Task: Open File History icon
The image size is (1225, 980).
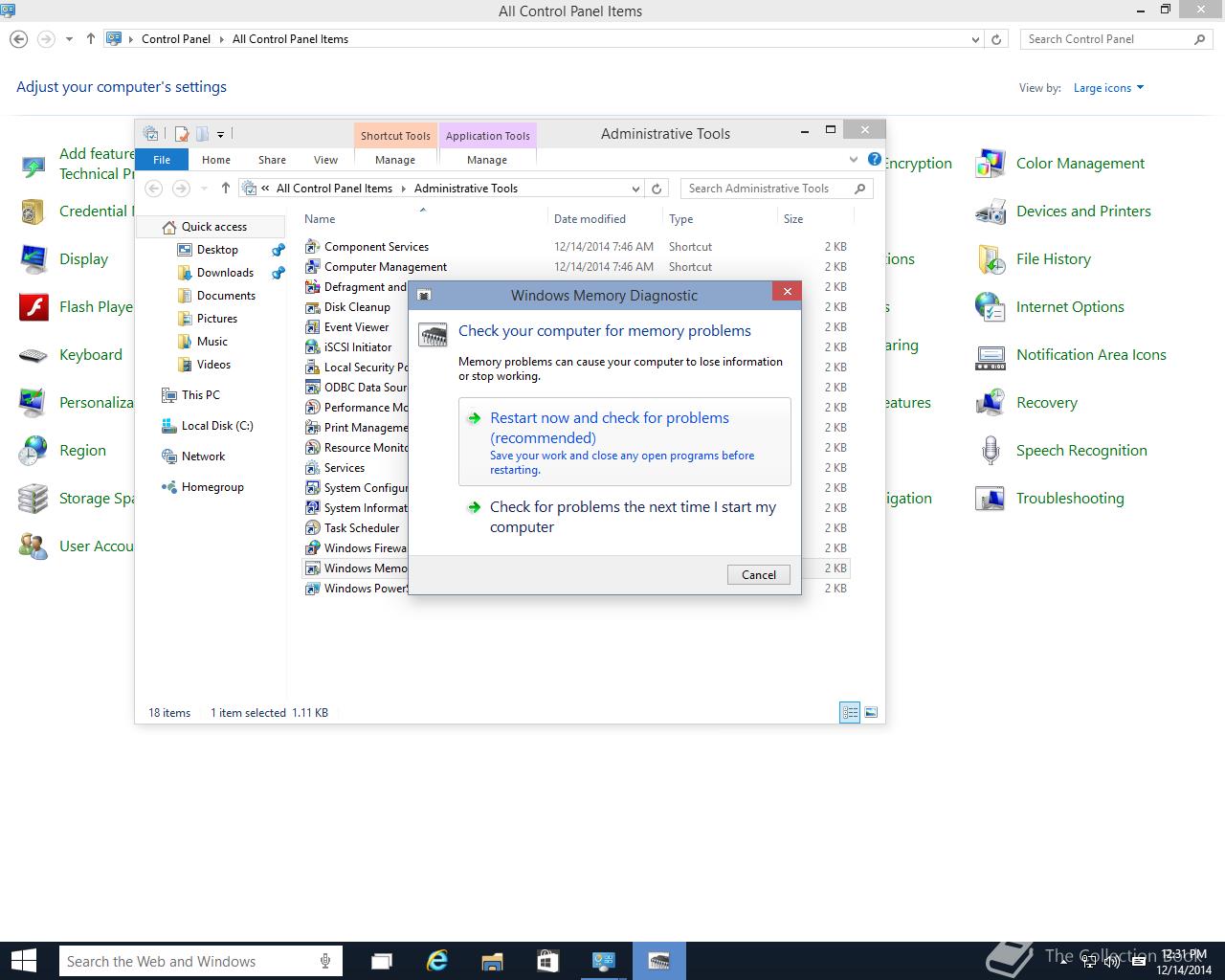Action: 990,259
